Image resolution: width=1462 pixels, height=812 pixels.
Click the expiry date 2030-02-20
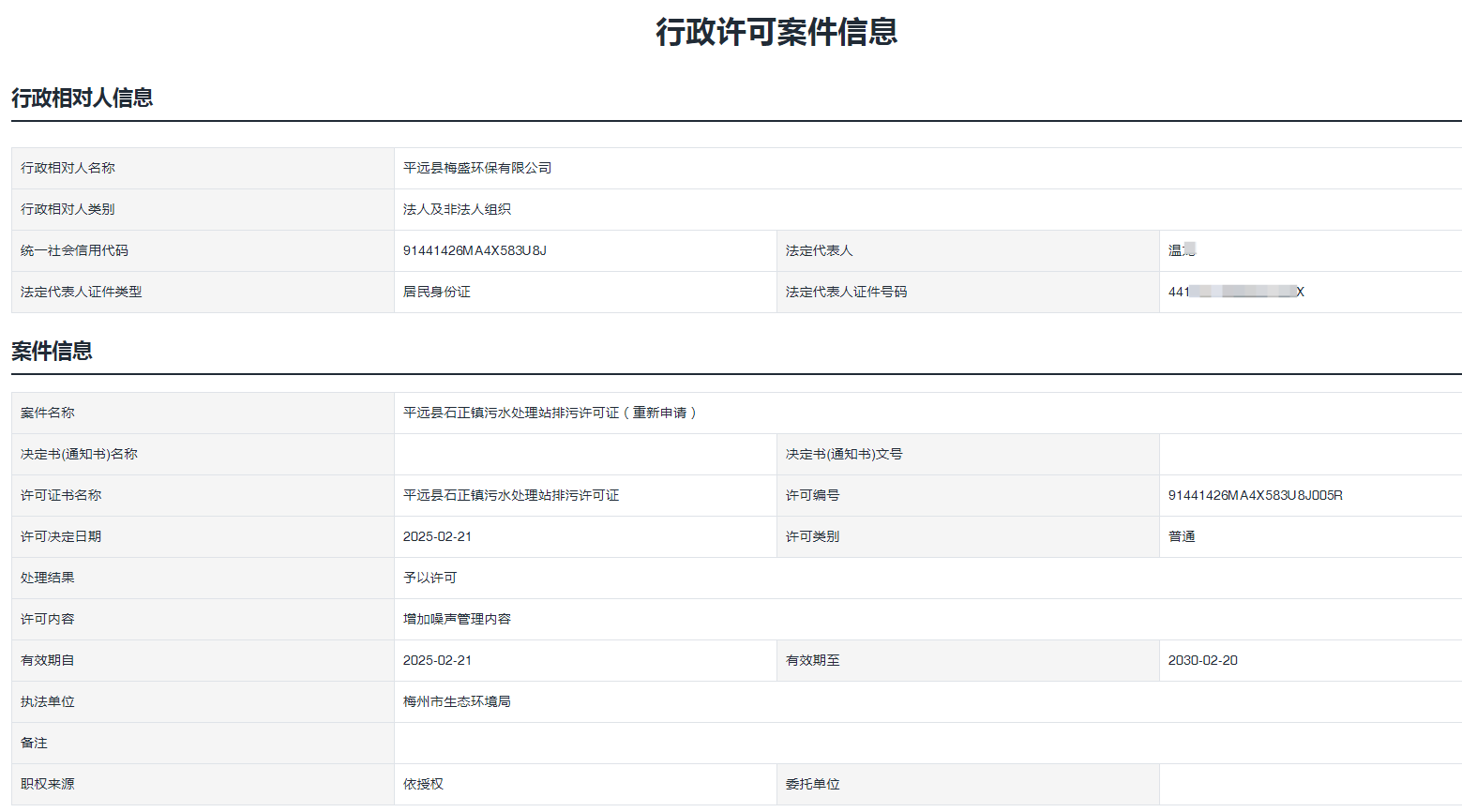(x=1202, y=660)
